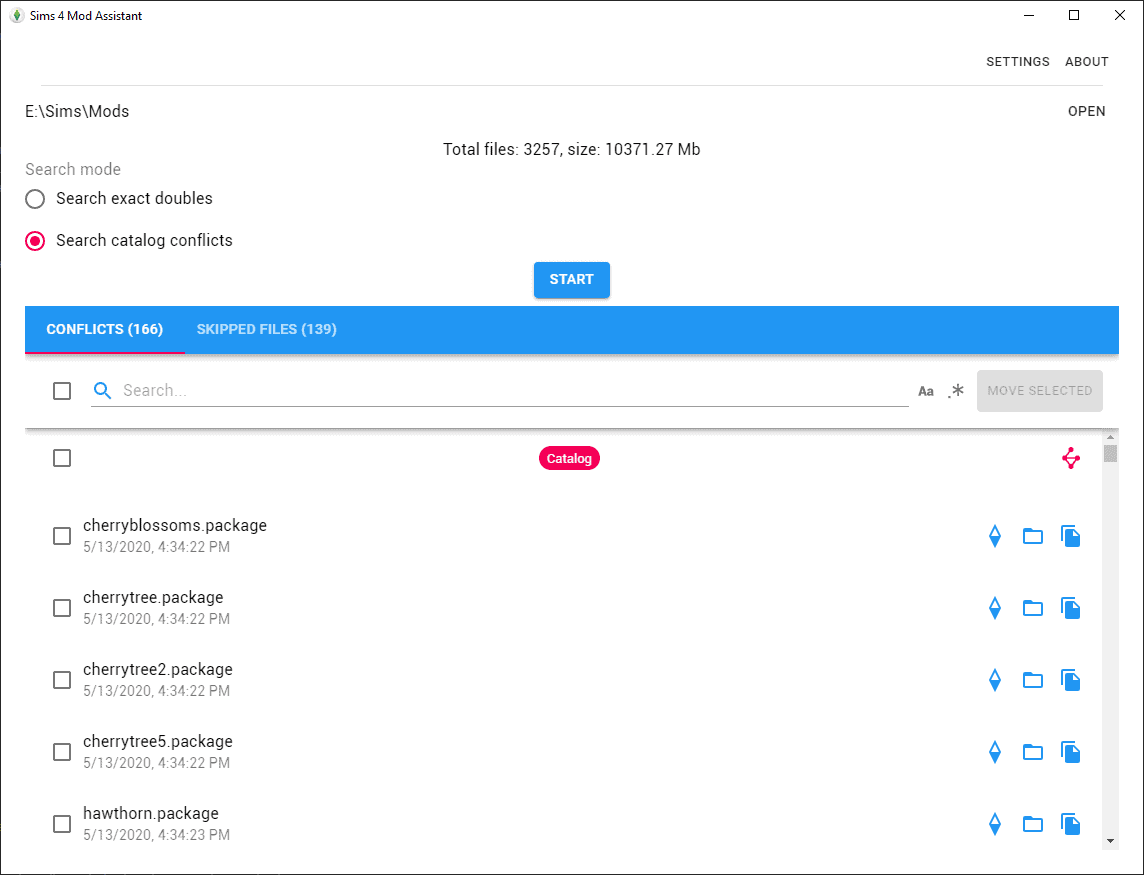The width and height of the screenshot is (1144, 875).
Task: Select the 'Search exact doubles' radio button
Action: [35, 199]
